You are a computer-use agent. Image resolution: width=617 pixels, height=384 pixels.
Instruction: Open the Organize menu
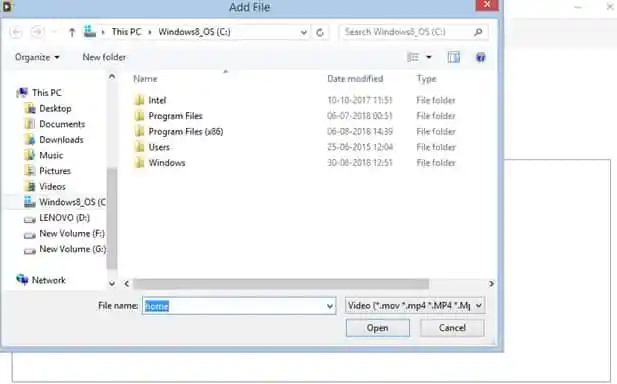(x=37, y=57)
